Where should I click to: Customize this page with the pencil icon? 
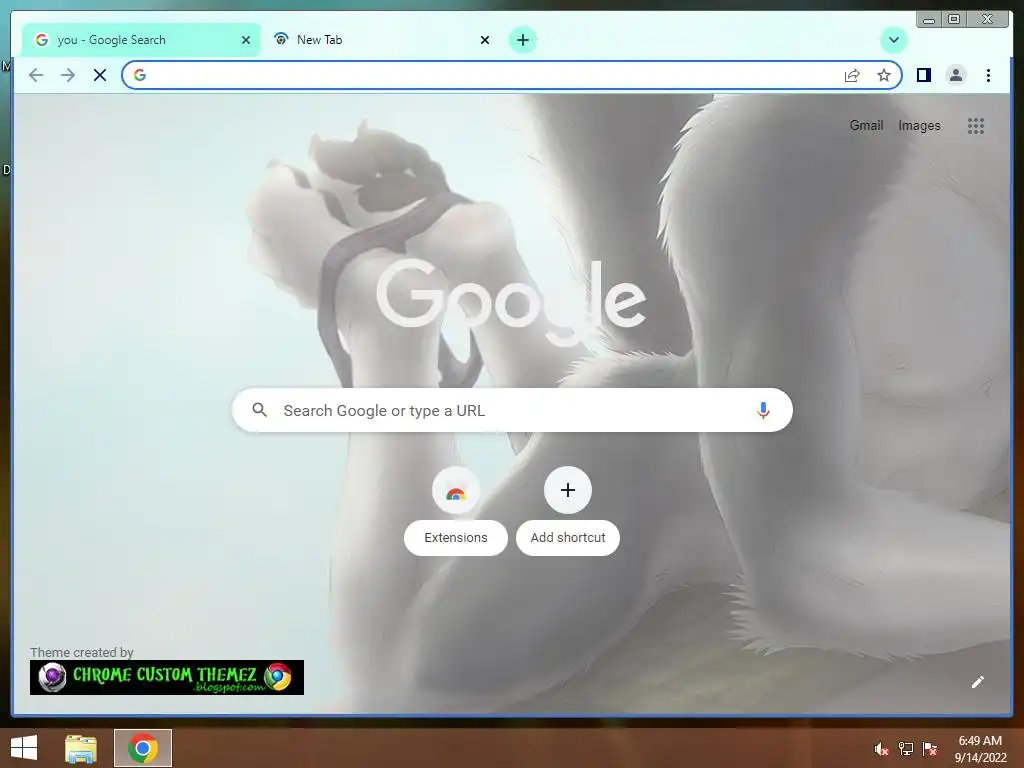pyautogui.click(x=978, y=682)
